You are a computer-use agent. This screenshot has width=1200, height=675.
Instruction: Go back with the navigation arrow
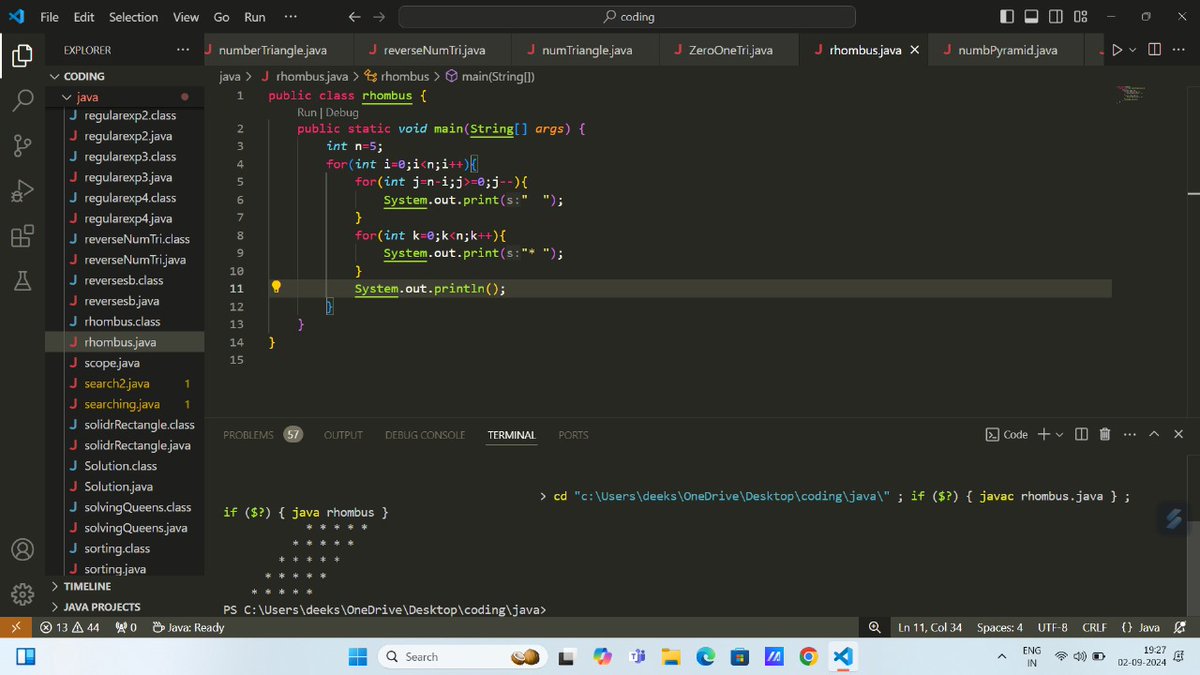(355, 17)
